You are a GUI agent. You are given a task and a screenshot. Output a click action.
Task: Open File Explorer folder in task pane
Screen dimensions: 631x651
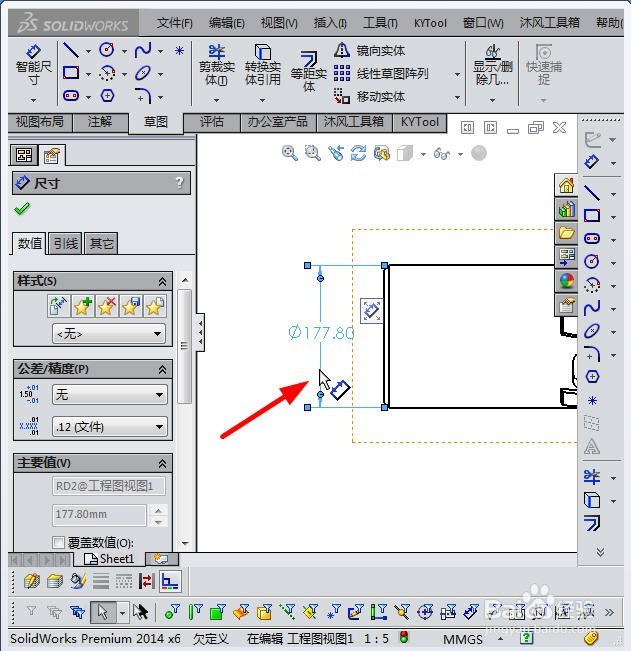[566, 233]
